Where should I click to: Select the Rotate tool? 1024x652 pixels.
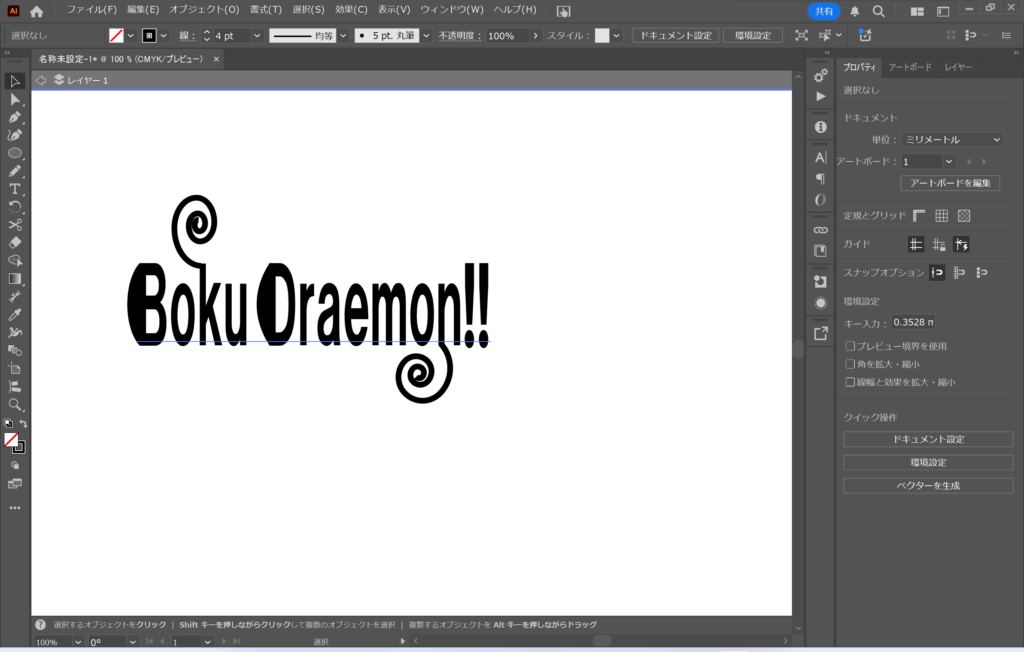point(14,206)
